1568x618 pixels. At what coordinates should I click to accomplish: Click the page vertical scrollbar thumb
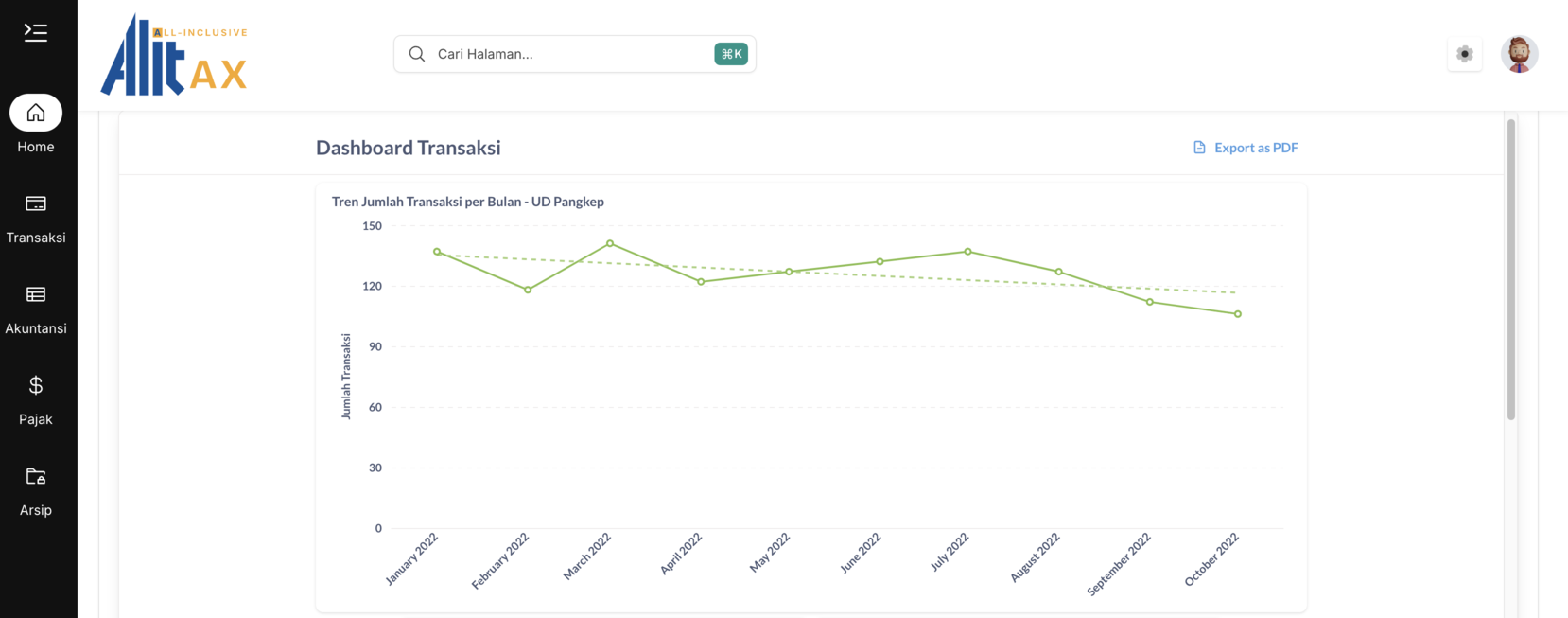pyautogui.click(x=1510, y=270)
